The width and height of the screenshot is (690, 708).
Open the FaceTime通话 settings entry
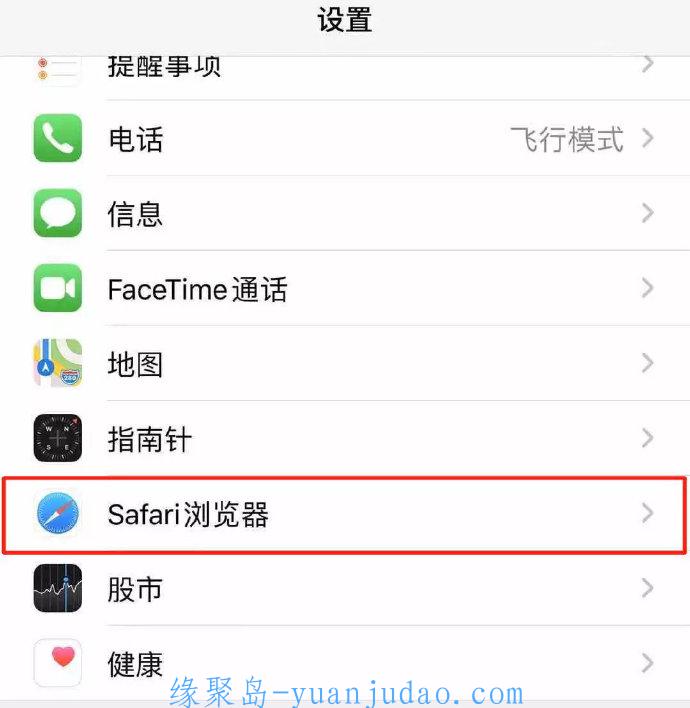click(345, 288)
